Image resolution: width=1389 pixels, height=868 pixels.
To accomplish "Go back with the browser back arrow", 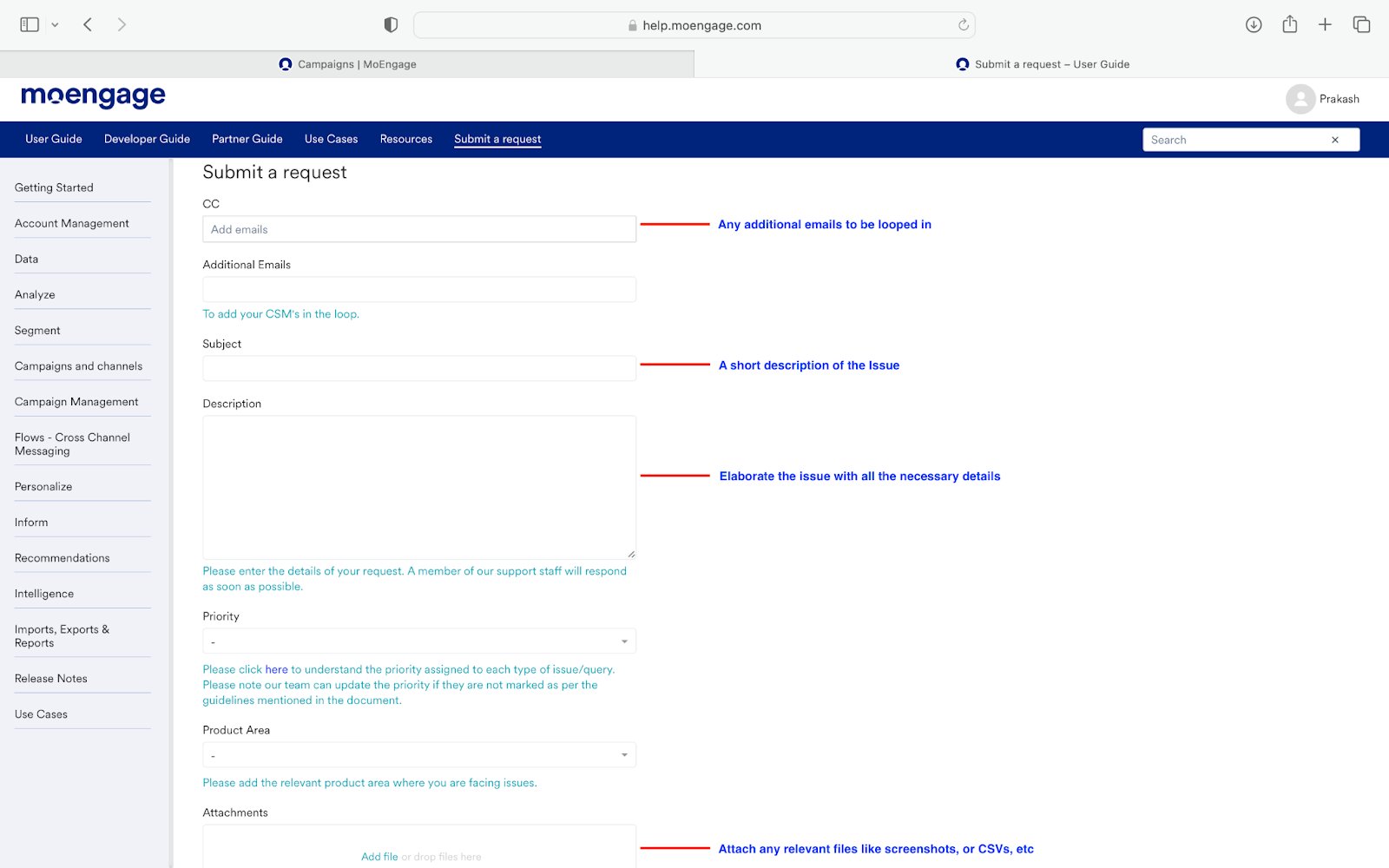I will tap(88, 24).
